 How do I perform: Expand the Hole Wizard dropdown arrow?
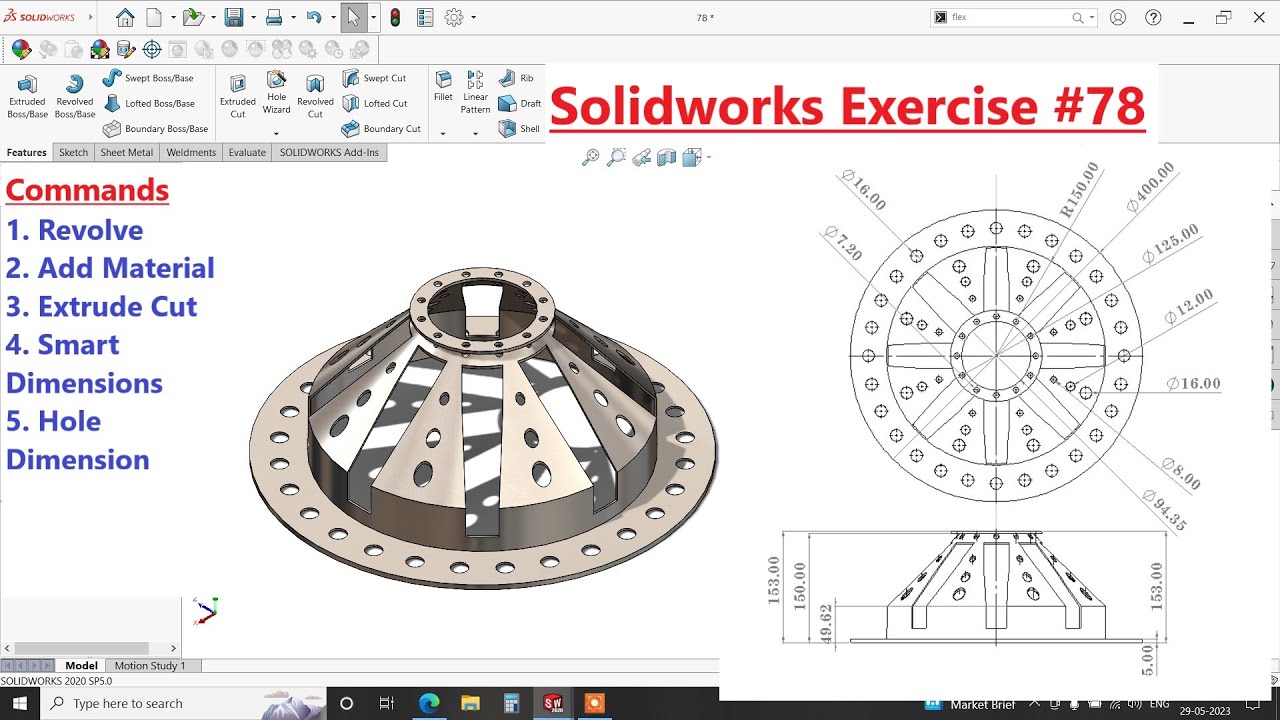coord(276,133)
